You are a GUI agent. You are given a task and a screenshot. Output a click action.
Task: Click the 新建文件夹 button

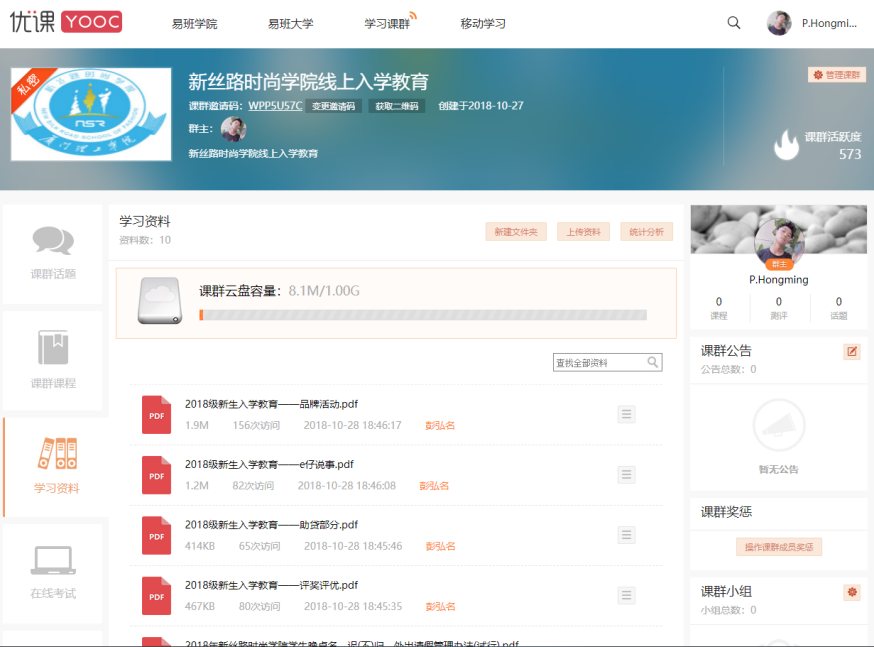click(x=516, y=232)
